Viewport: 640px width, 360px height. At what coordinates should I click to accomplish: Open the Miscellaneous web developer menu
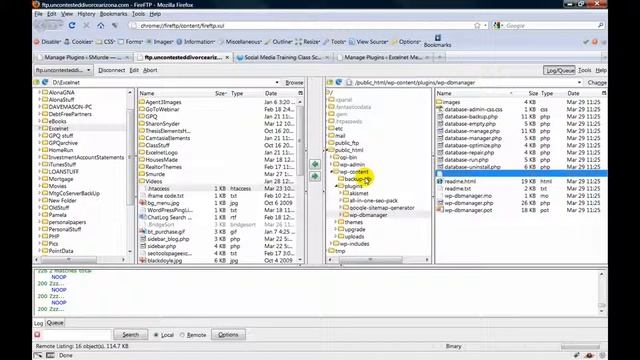(x=240, y=42)
